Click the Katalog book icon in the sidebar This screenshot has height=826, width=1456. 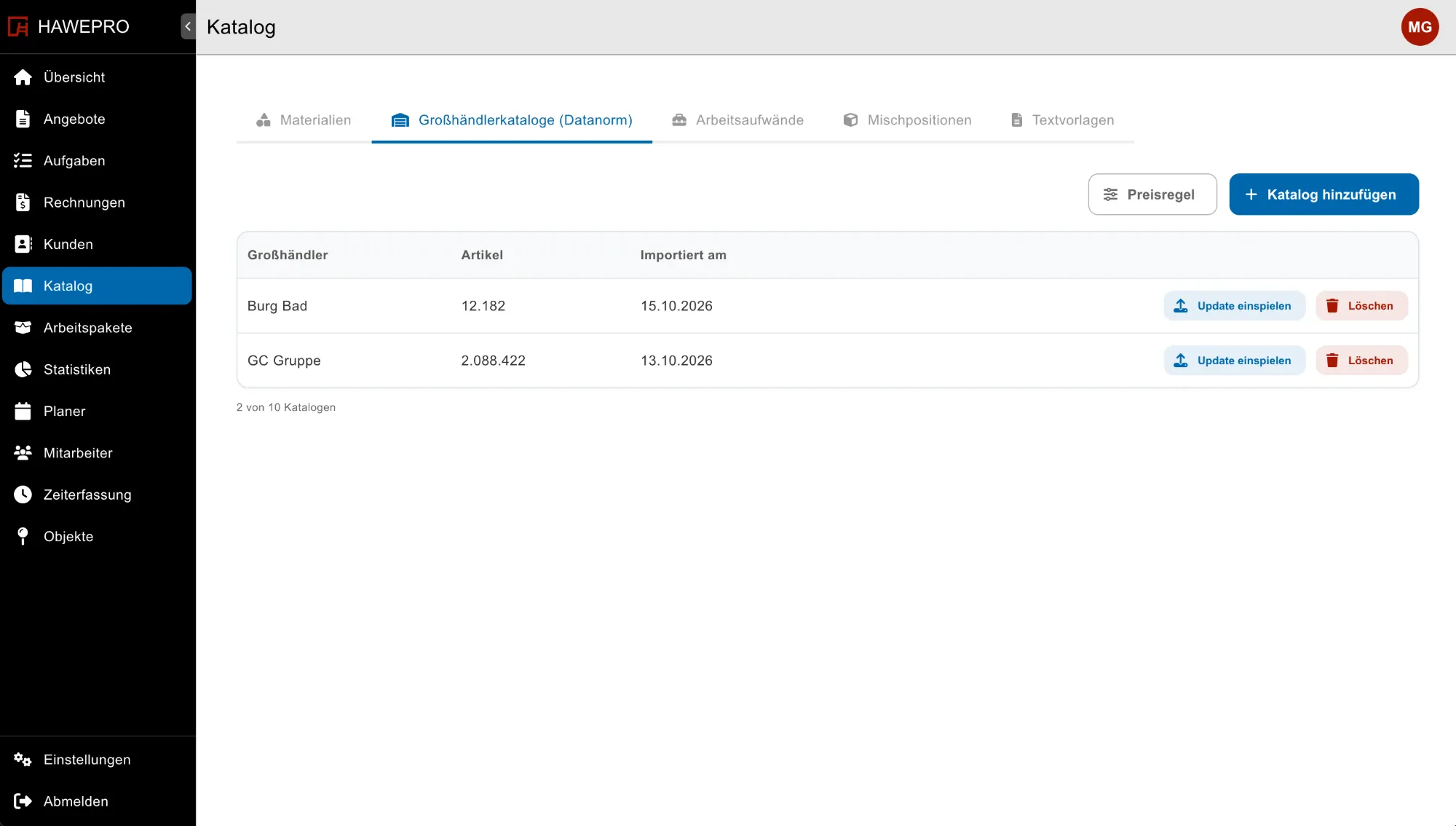pos(23,286)
